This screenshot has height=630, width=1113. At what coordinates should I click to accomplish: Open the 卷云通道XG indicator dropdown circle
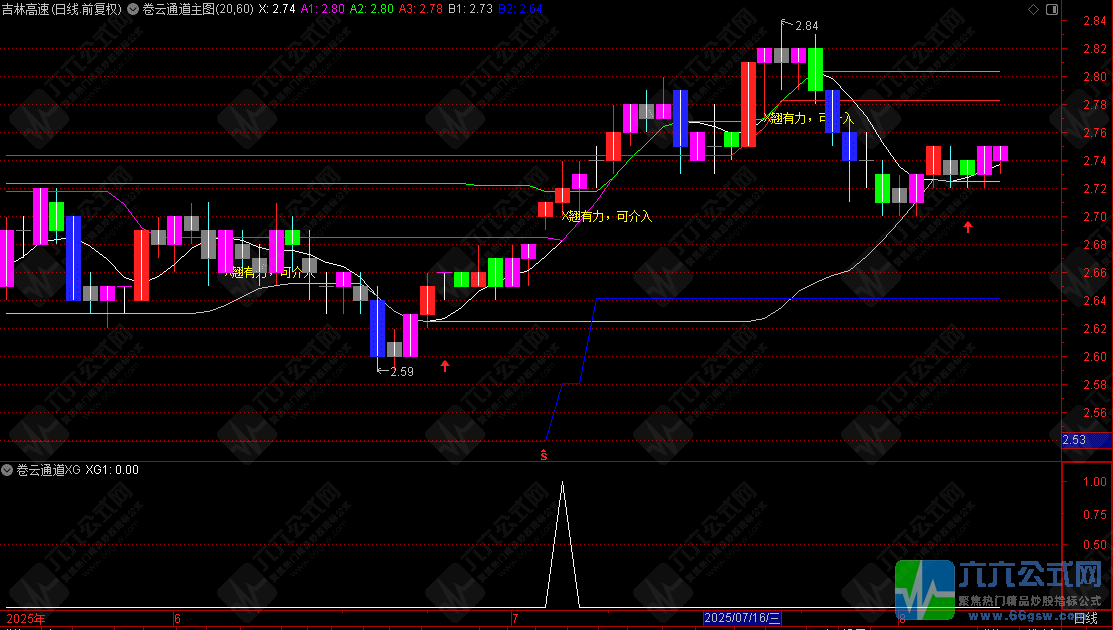point(7,470)
